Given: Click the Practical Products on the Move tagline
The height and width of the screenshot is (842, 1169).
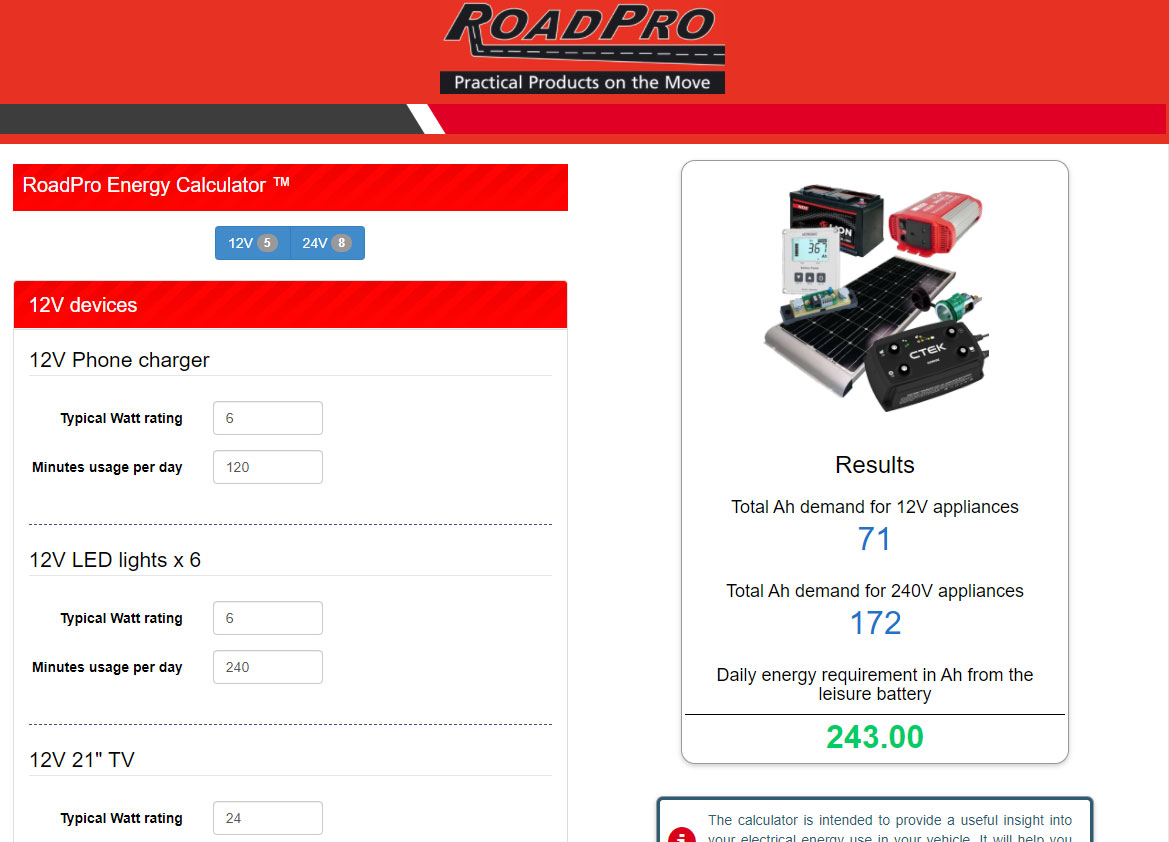Looking at the screenshot, I should coord(582,82).
